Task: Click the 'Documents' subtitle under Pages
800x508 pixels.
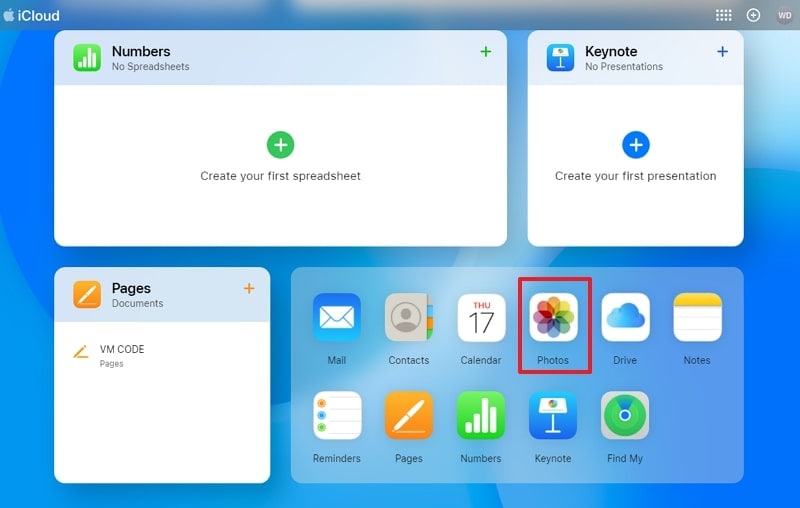Action: (x=138, y=303)
